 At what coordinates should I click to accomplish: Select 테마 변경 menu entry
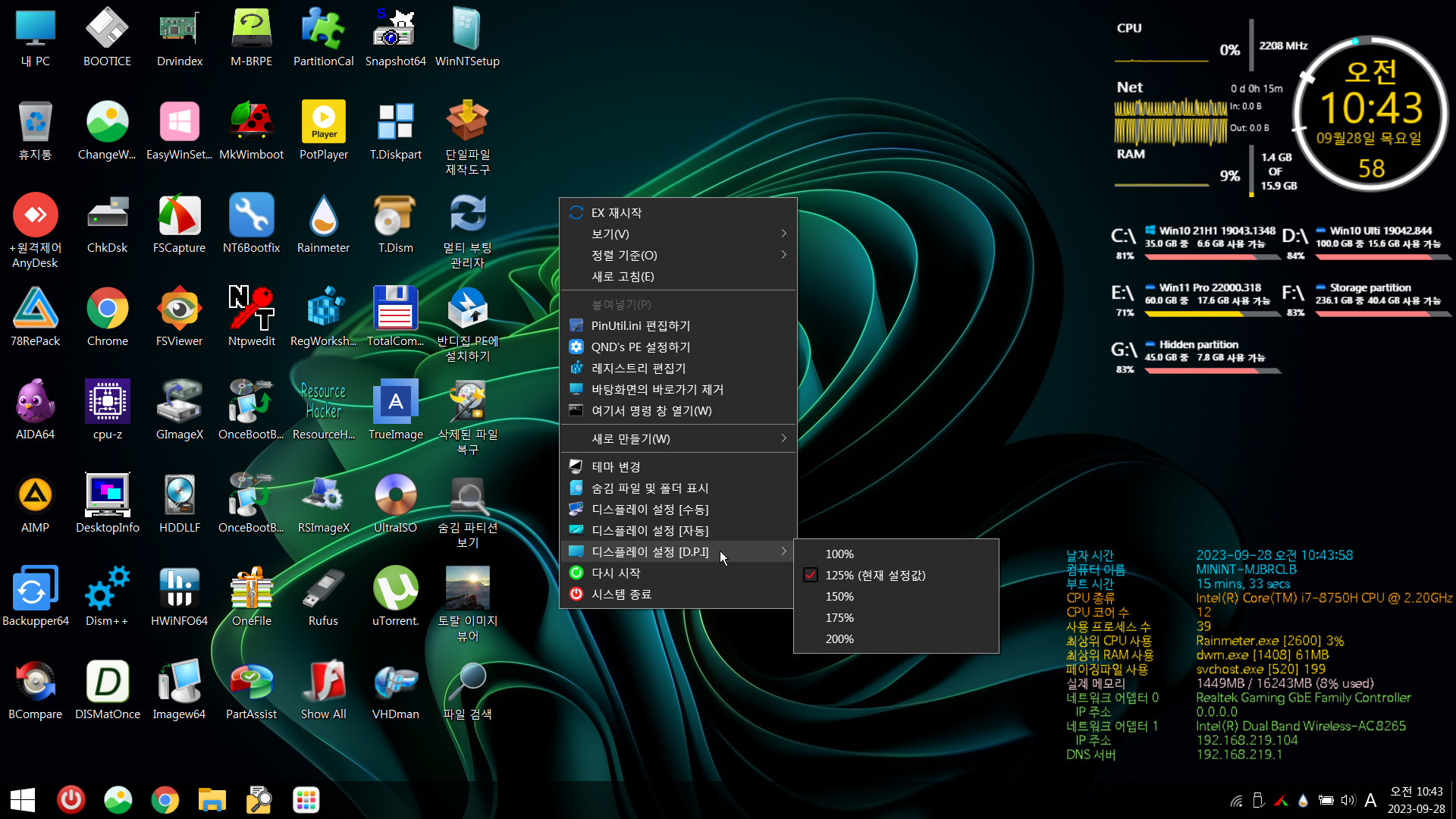pyautogui.click(x=678, y=467)
